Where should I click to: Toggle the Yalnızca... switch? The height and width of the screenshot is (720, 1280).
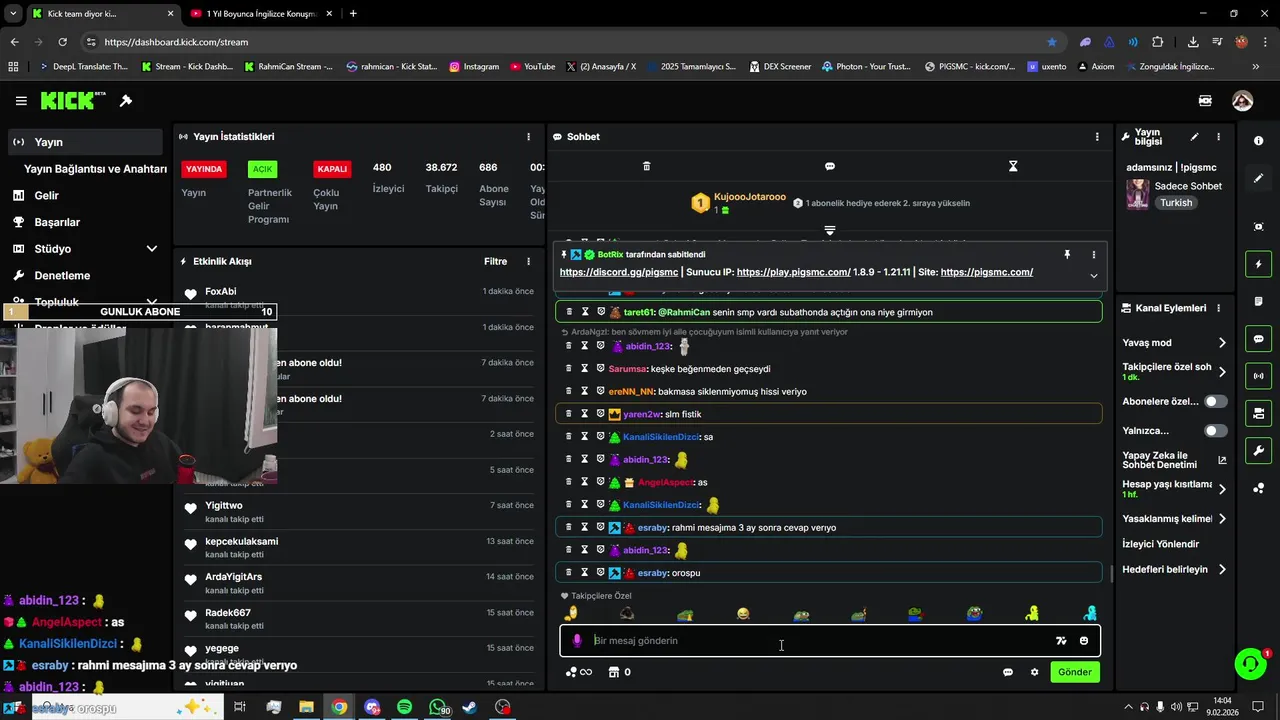(1216, 431)
